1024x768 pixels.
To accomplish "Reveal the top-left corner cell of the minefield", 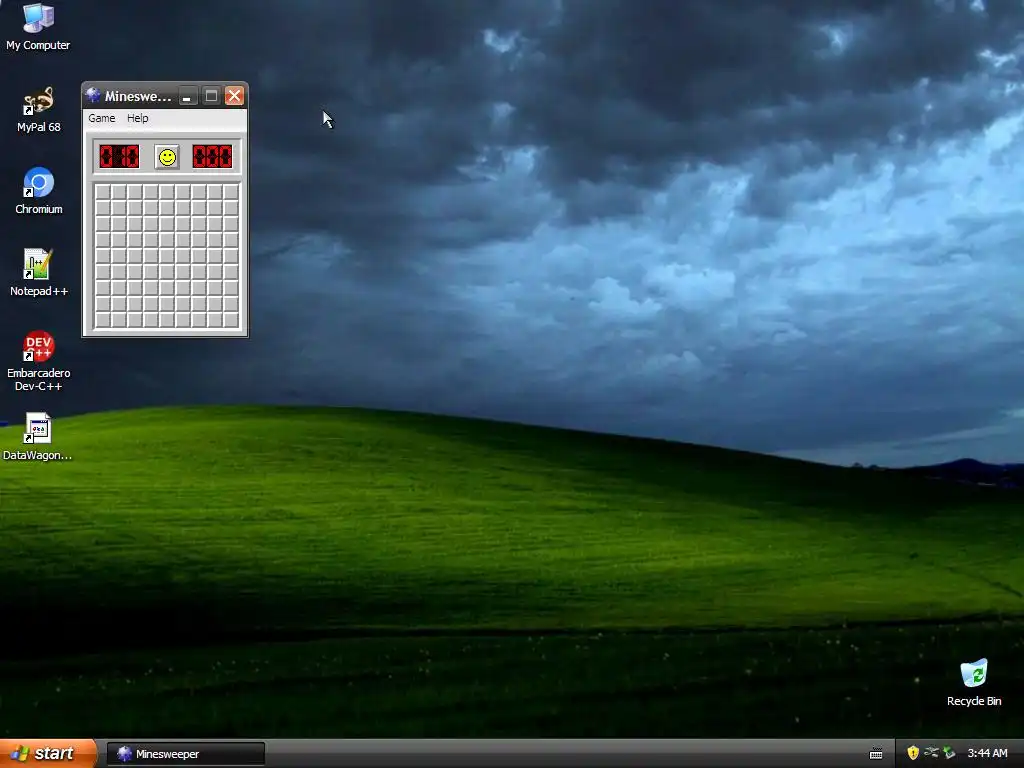I will tap(103, 191).
